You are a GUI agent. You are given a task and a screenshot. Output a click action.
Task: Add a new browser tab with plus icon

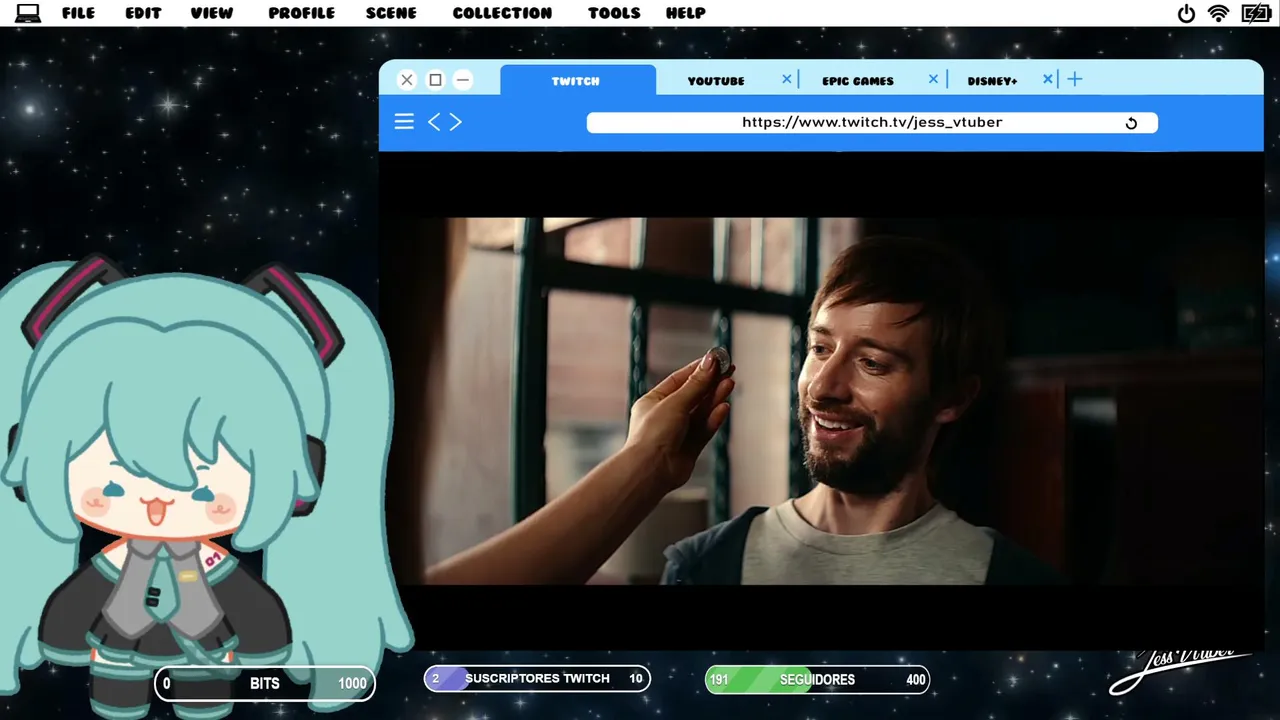1075,79
